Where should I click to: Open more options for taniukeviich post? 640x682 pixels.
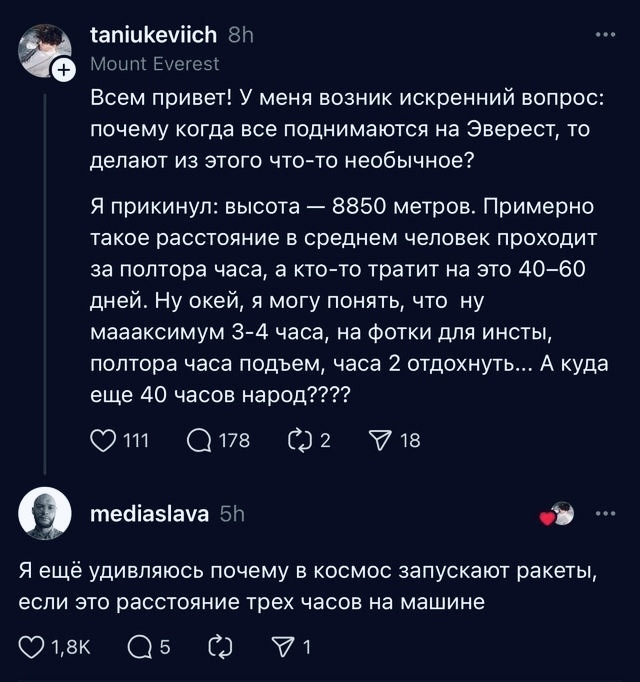point(606,35)
